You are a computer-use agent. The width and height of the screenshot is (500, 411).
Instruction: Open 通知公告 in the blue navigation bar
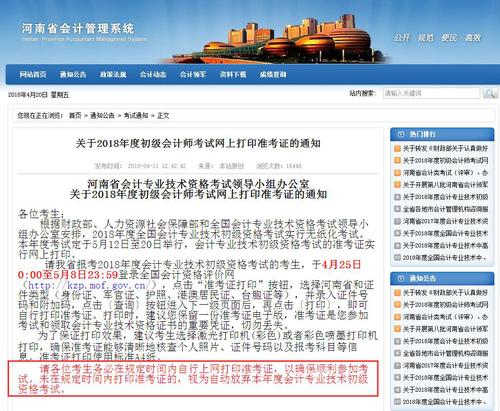click(73, 74)
